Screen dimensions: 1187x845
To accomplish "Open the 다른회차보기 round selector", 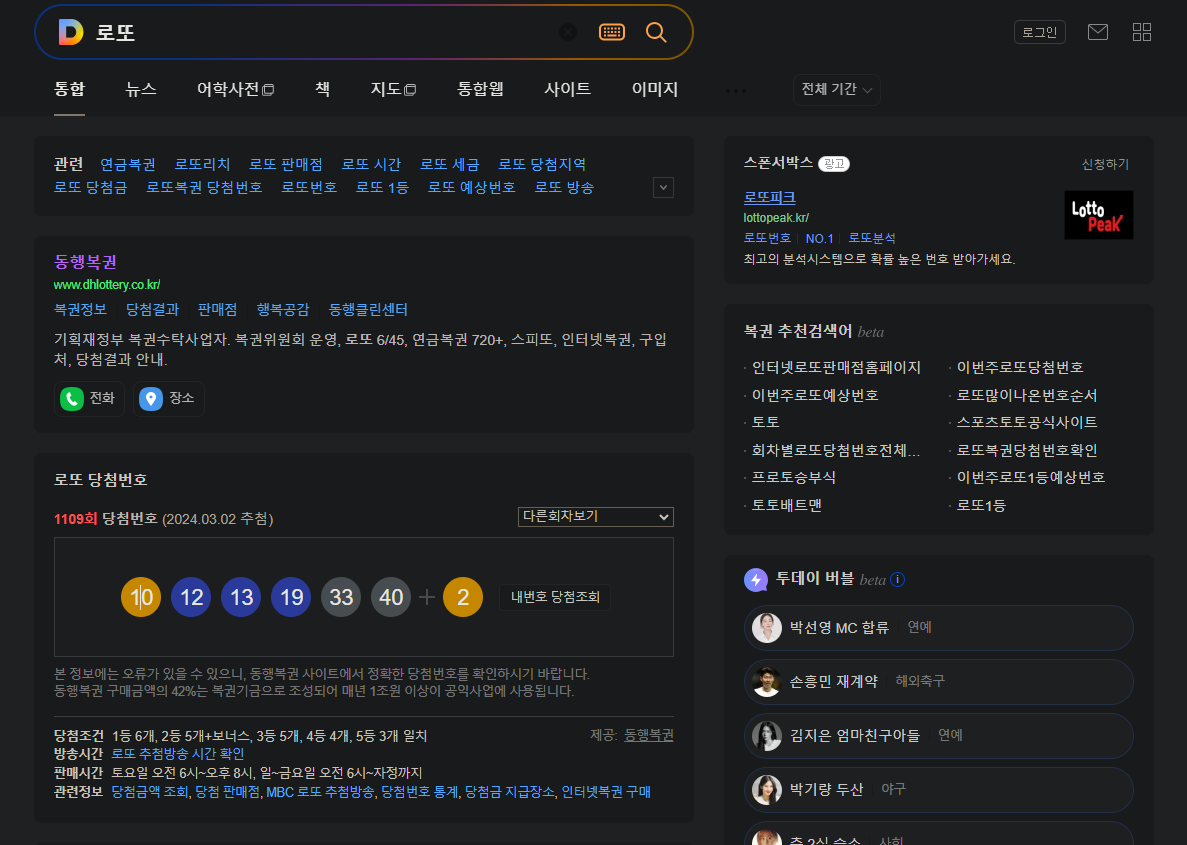I will (x=596, y=516).
